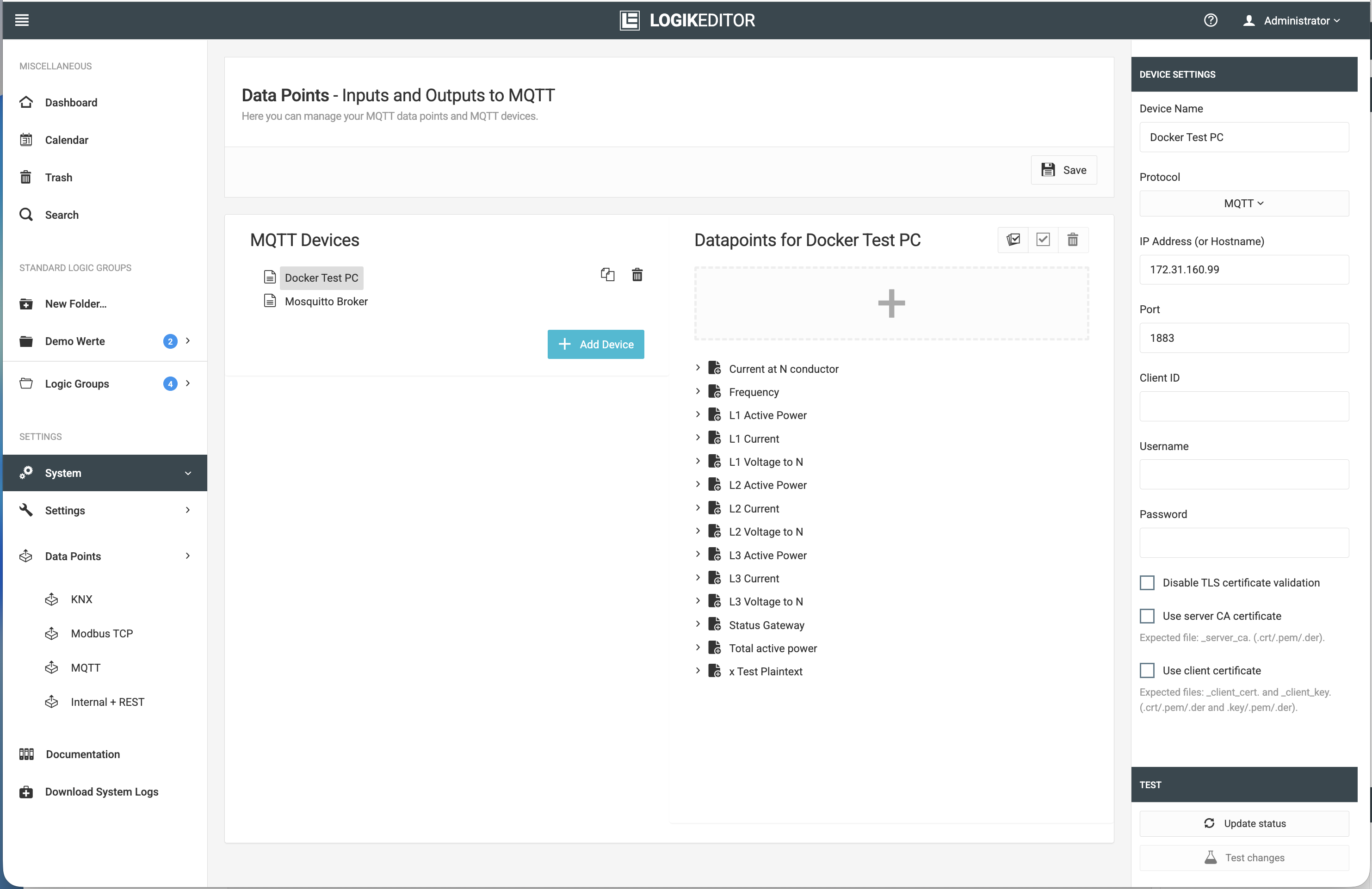Download System Logs
Viewport: 1372px width, 889px height.
(x=101, y=791)
